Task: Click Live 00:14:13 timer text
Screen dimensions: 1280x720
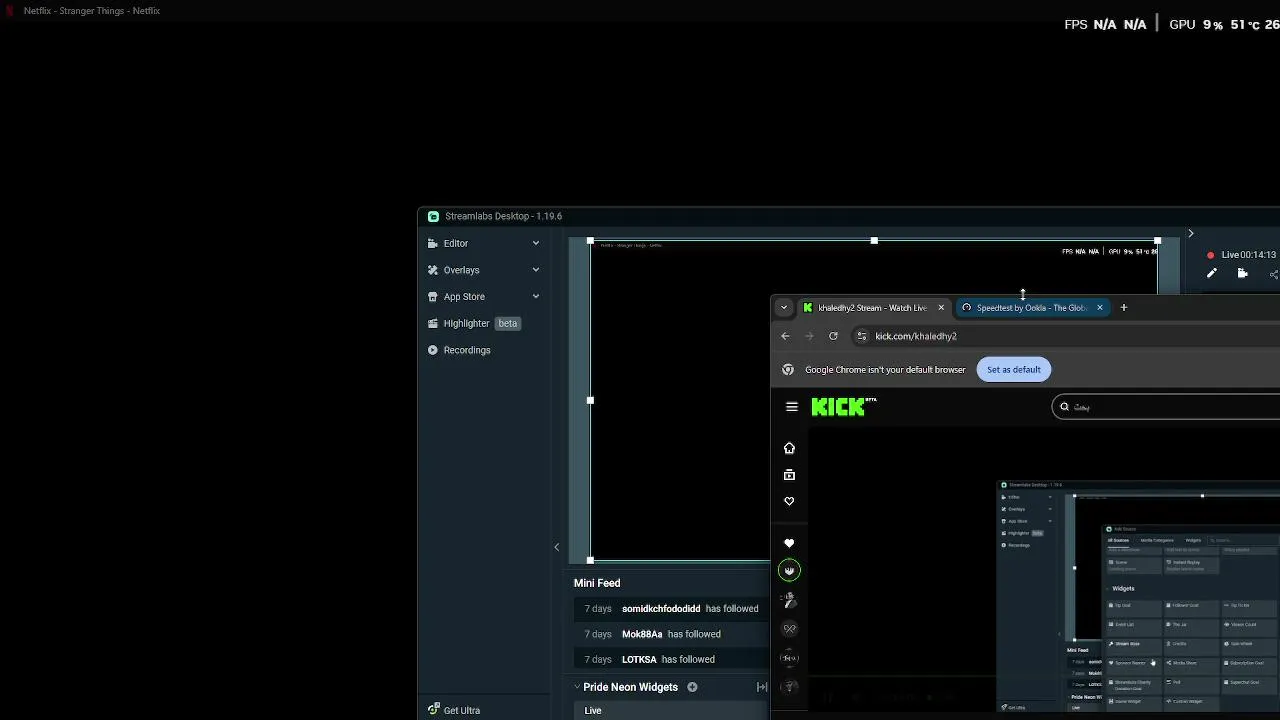Action: [x=1248, y=255]
